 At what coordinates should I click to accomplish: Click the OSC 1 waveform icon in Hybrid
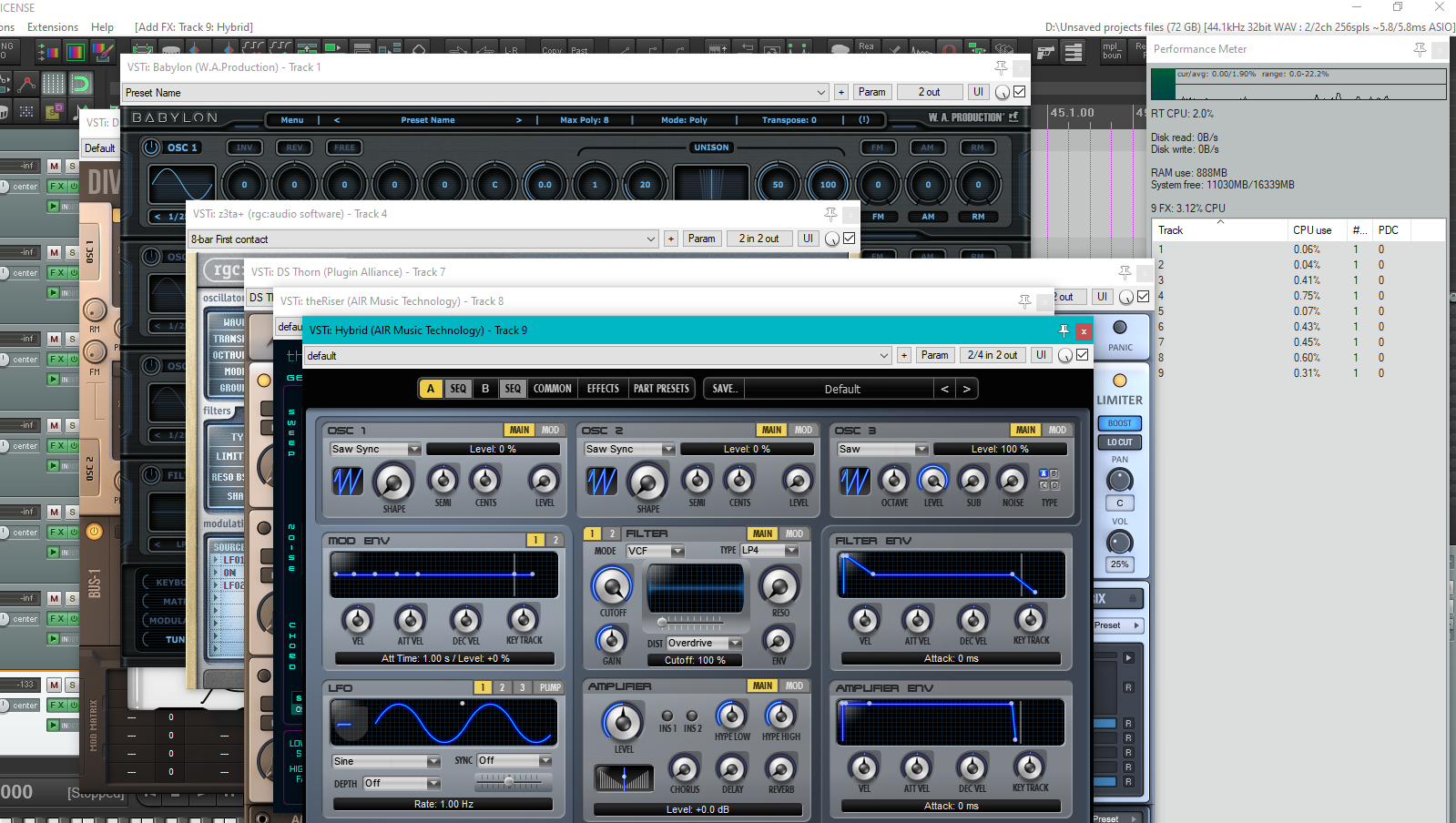(x=348, y=481)
